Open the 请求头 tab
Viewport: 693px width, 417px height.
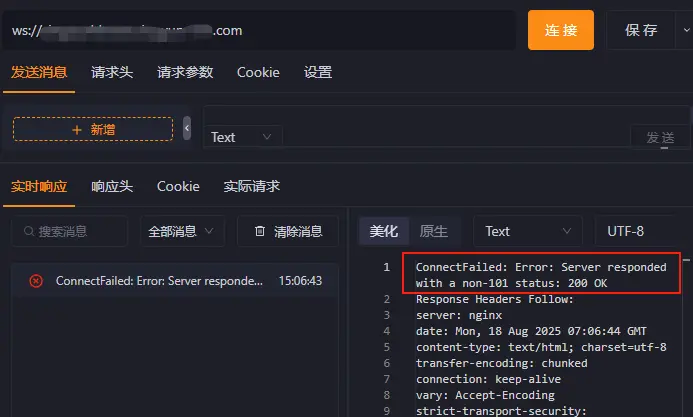[112, 72]
